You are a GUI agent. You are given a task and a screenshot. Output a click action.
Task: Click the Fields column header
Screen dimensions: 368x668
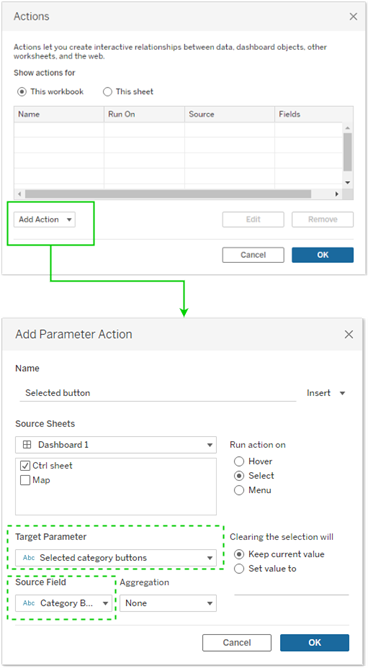click(x=313, y=114)
